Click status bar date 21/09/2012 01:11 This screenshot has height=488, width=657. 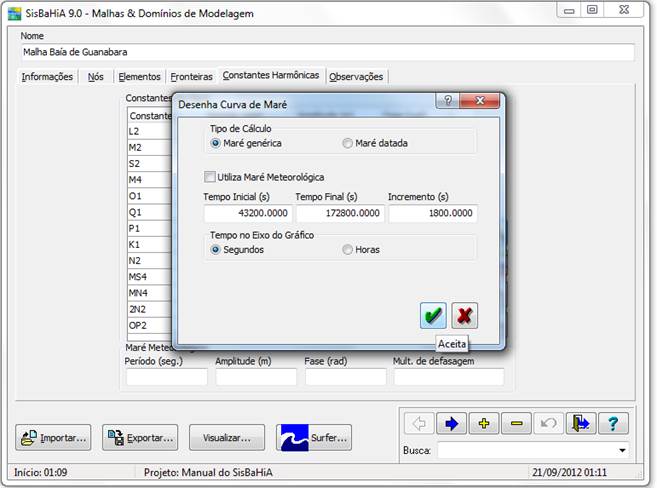569,473
